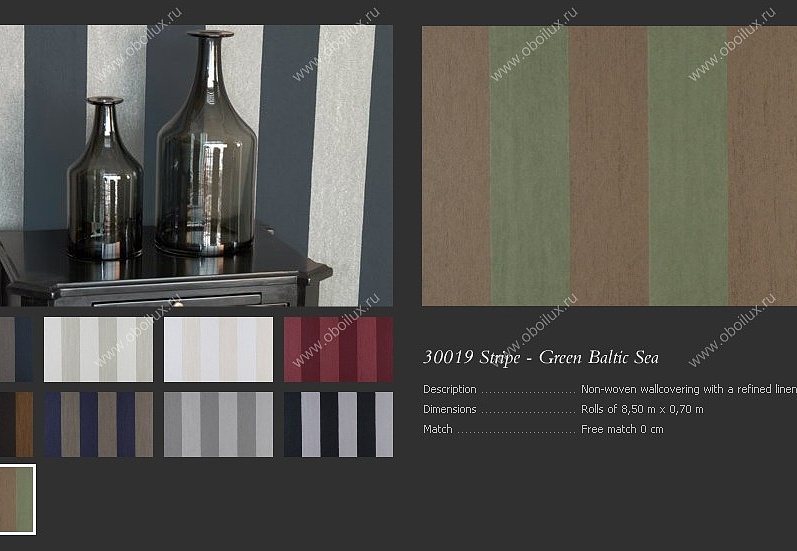Choose the navy and taupe striped swatch
The image size is (797, 551).
click(99, 424)
